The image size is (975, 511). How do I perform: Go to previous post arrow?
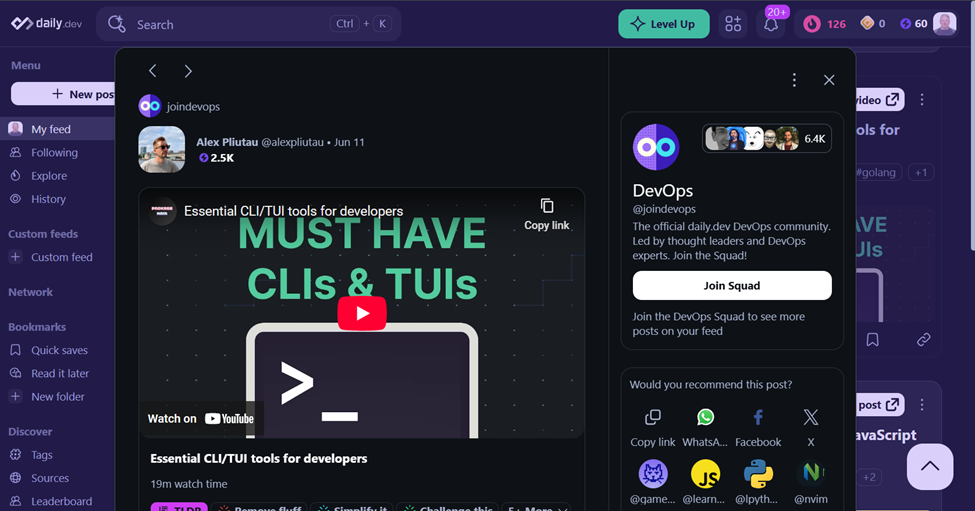(x=152, y=71)
